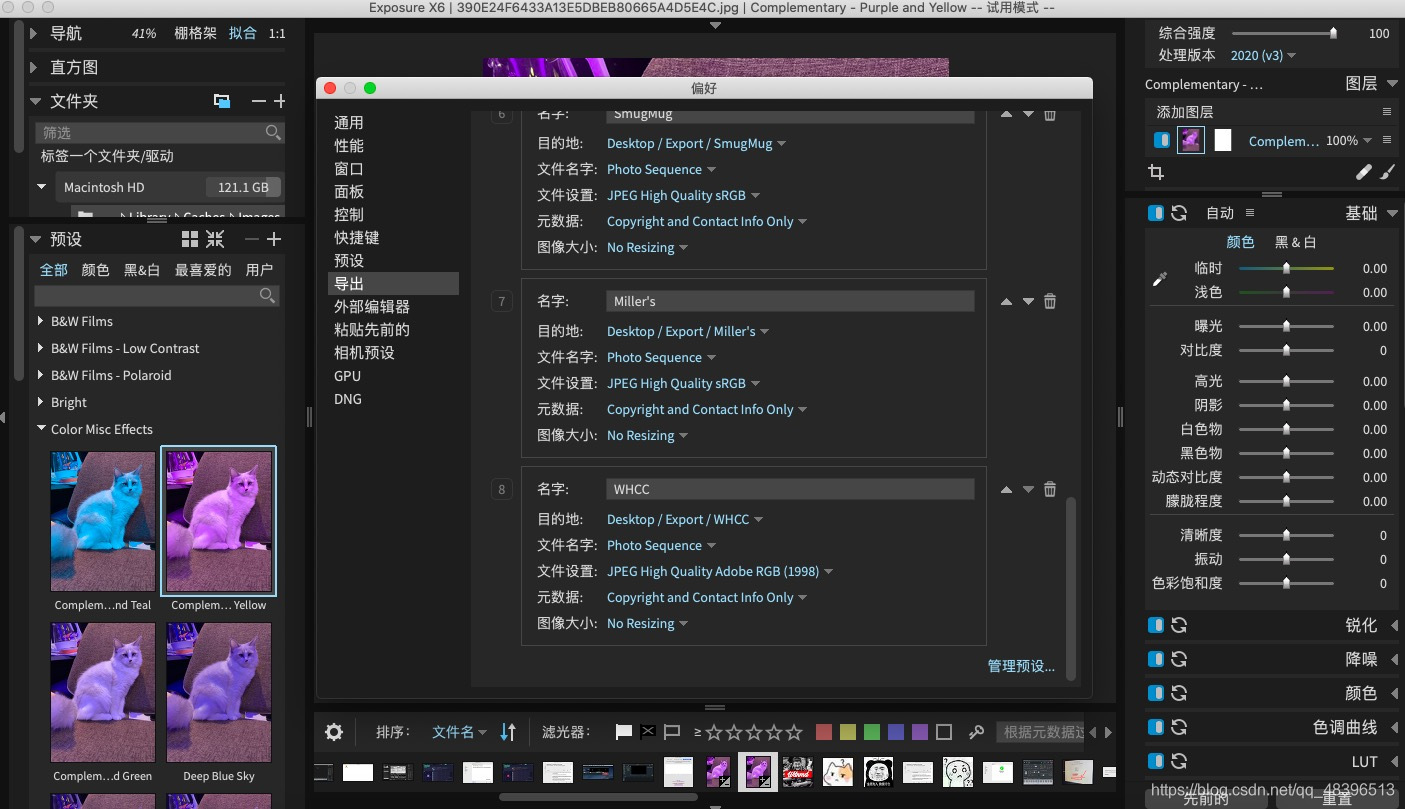Toggle the Color panel switch
Image resolution: width=1405 pixels, height=809 pixels.
[x=1156, y=693]
